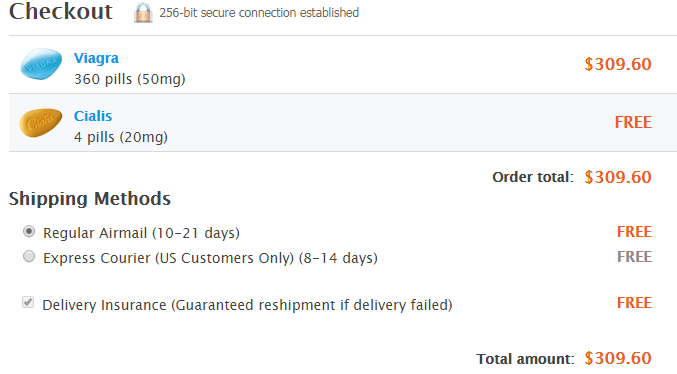
Task: Click the Checkout page heading
Action: tap(61, 11)
